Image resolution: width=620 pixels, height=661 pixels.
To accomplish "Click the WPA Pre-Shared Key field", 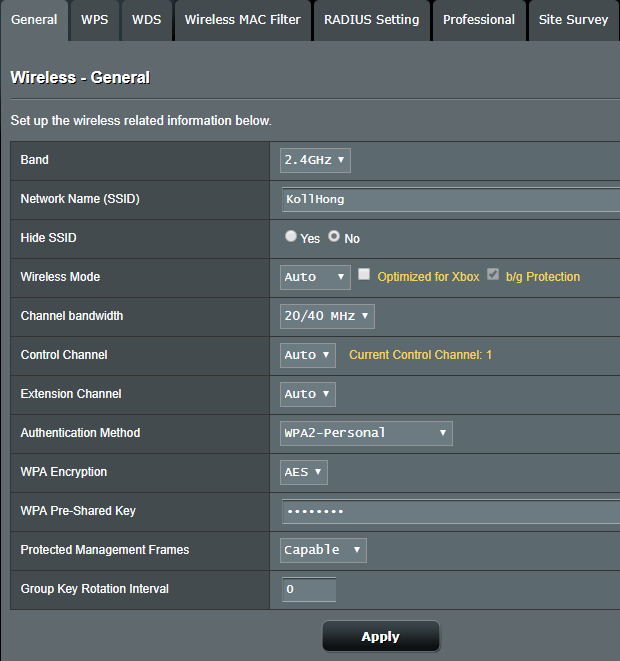I will (450, 511).
